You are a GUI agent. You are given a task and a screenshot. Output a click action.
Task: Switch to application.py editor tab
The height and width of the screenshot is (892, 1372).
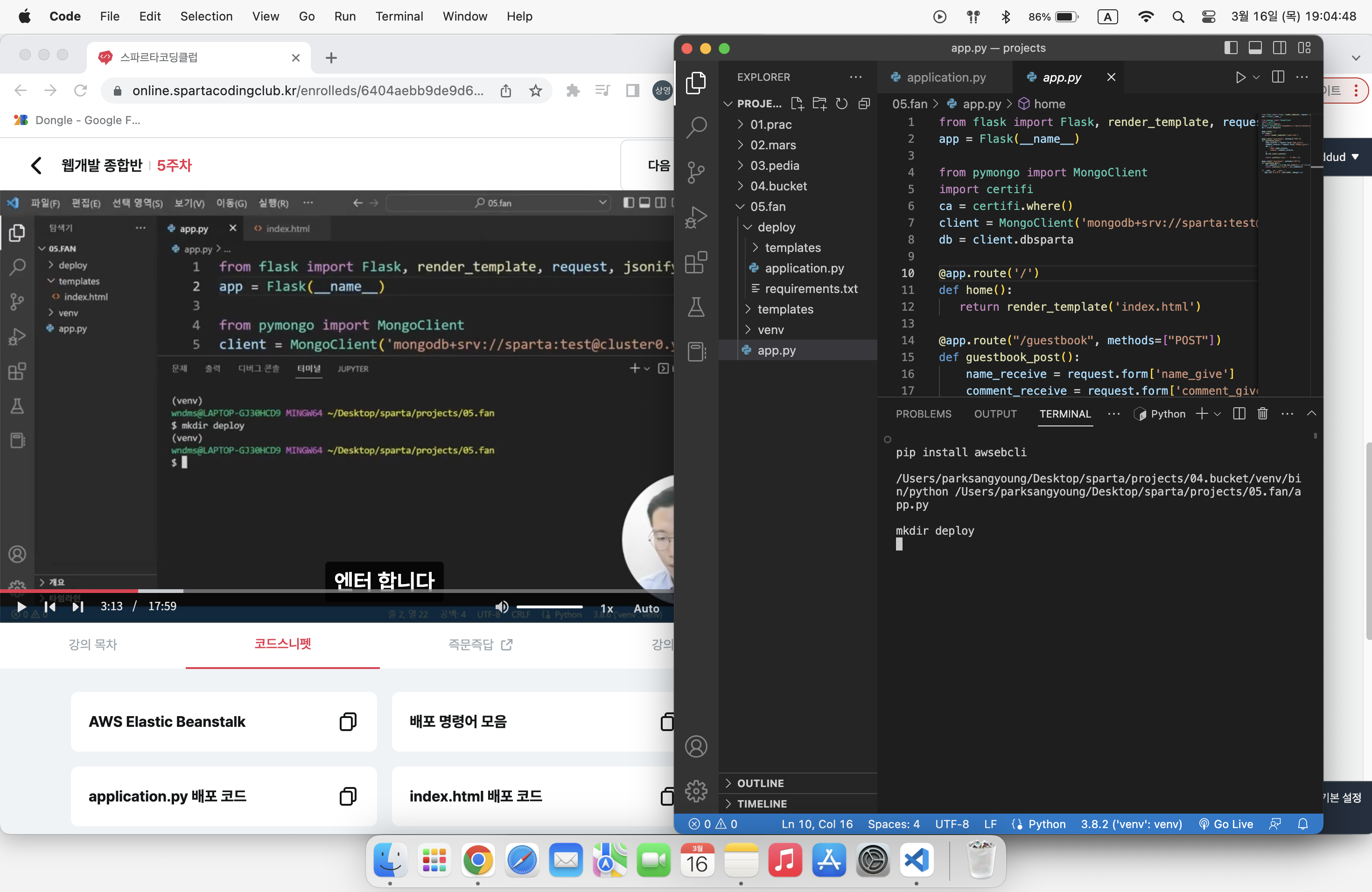tap(945, 77)
